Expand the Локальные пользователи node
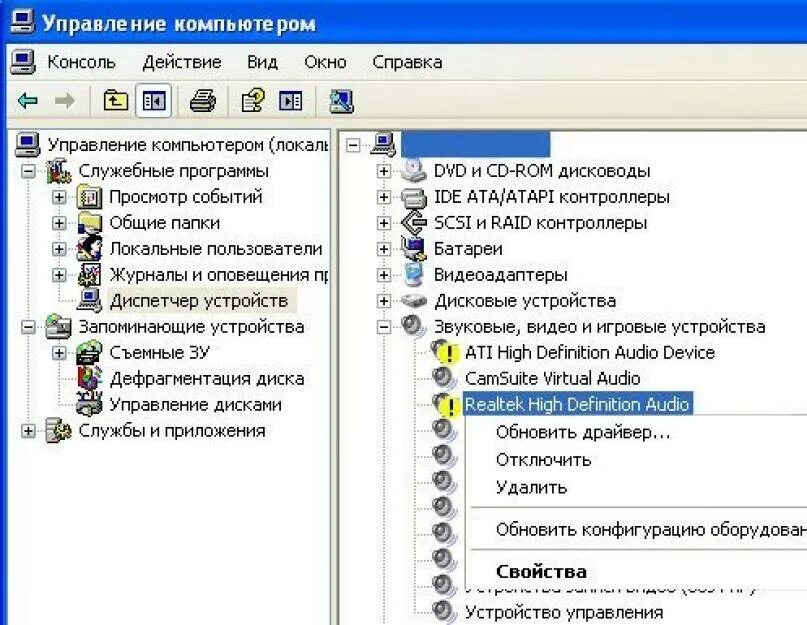This screenshot has width=807, height=625. (59, 249)
